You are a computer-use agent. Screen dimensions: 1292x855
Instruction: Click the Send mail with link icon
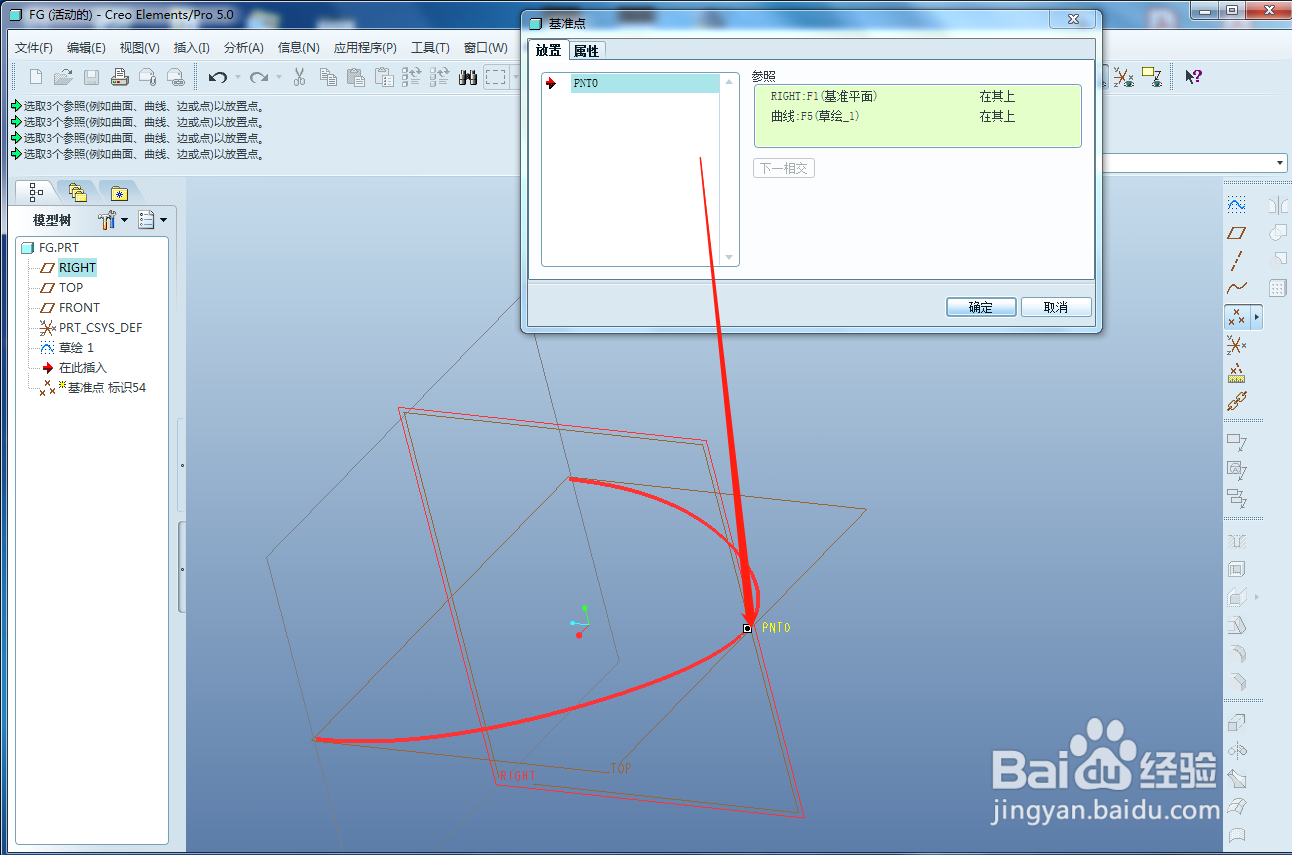coord(175,77)
